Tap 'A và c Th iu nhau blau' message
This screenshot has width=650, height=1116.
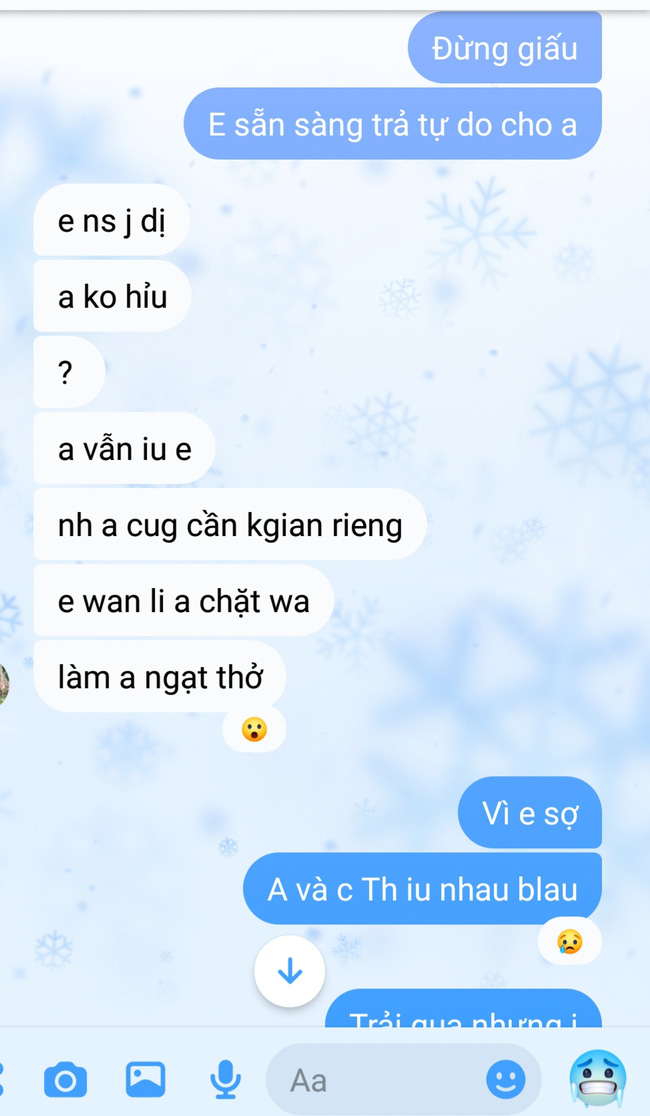tap(423, 889)
